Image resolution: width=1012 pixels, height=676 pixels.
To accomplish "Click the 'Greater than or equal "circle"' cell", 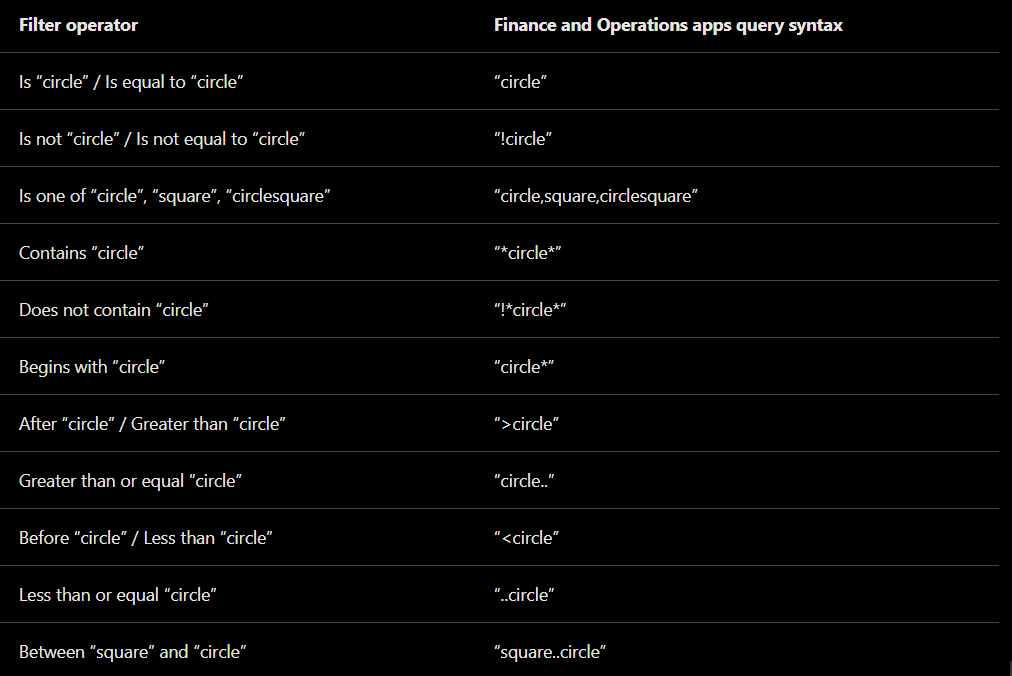I will 130,481.
